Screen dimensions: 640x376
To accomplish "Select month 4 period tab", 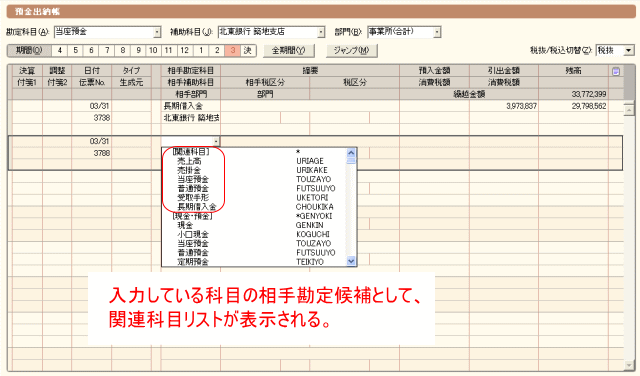I will pos(60,50).
